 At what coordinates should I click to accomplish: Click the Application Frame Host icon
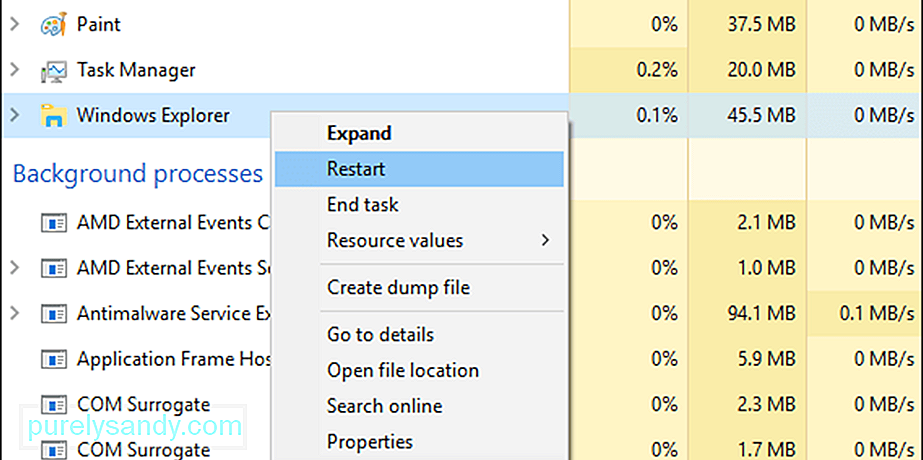[x=53, y=359]
